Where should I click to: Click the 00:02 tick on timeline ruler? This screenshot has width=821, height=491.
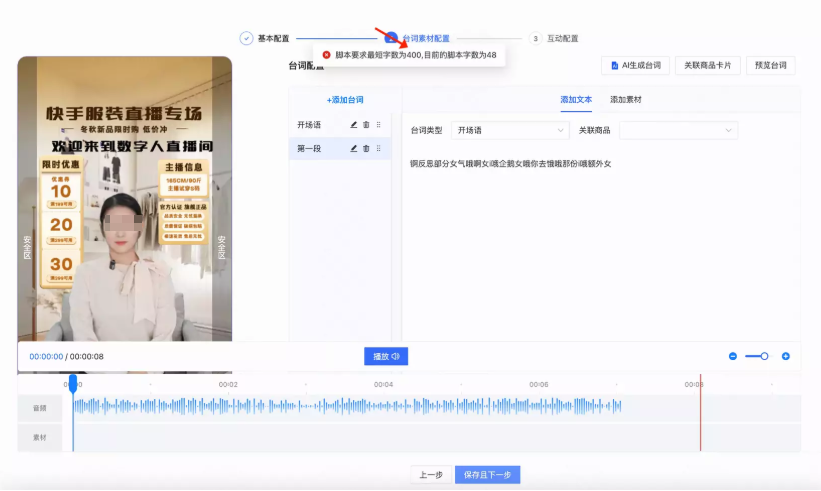(x=228, y=384)
